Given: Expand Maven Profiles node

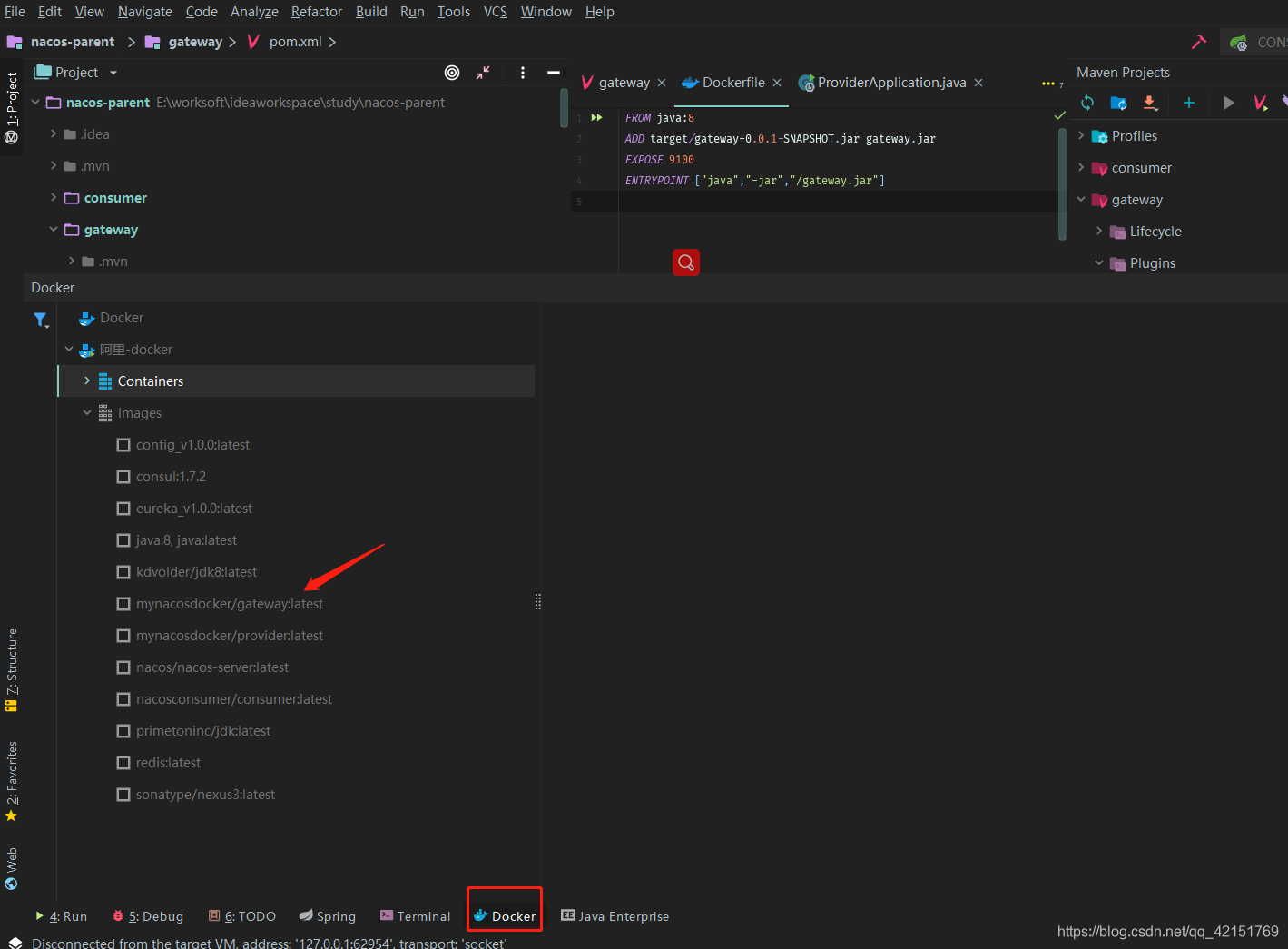Looking at the screenshot, I should (1081, 135).
